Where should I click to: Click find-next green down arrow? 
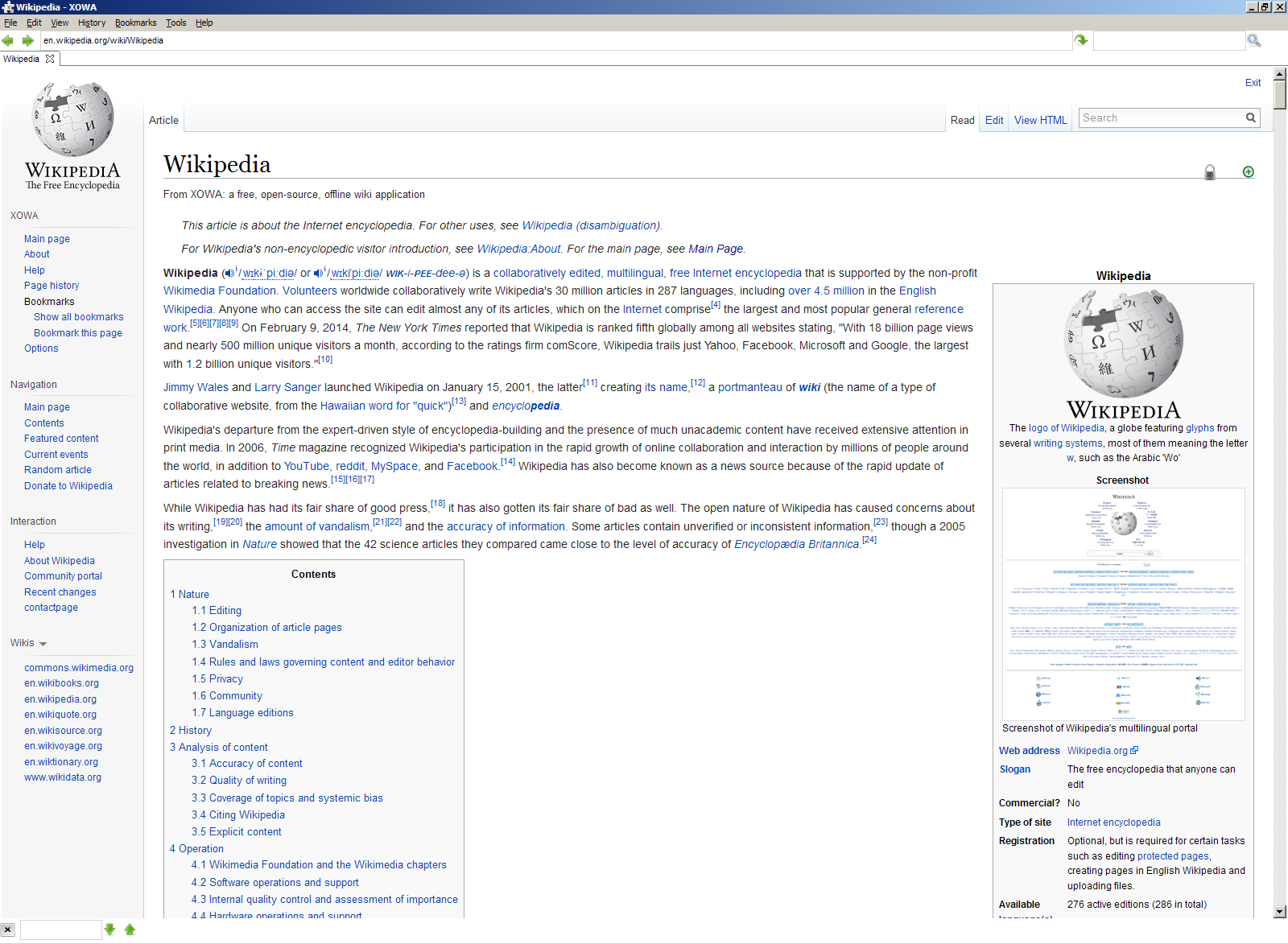pos(110,930)
